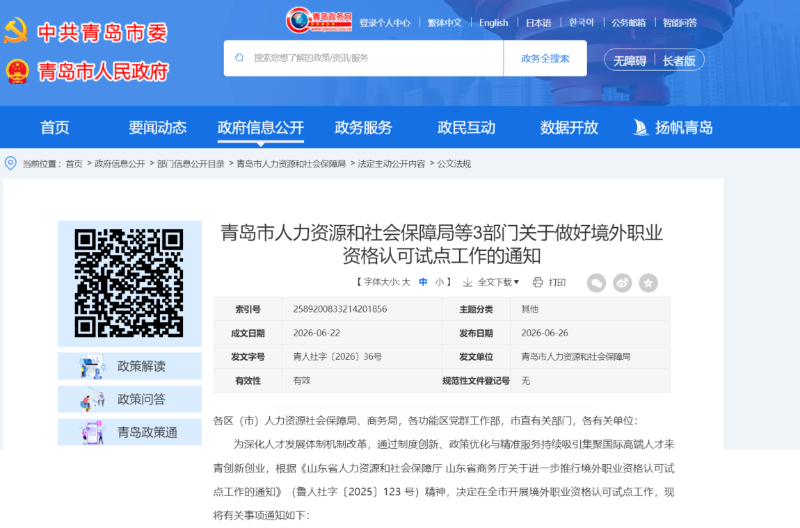Click the star favorite icon
The width and height of the screenshot is (800, 528).
(x=648, y=283)
